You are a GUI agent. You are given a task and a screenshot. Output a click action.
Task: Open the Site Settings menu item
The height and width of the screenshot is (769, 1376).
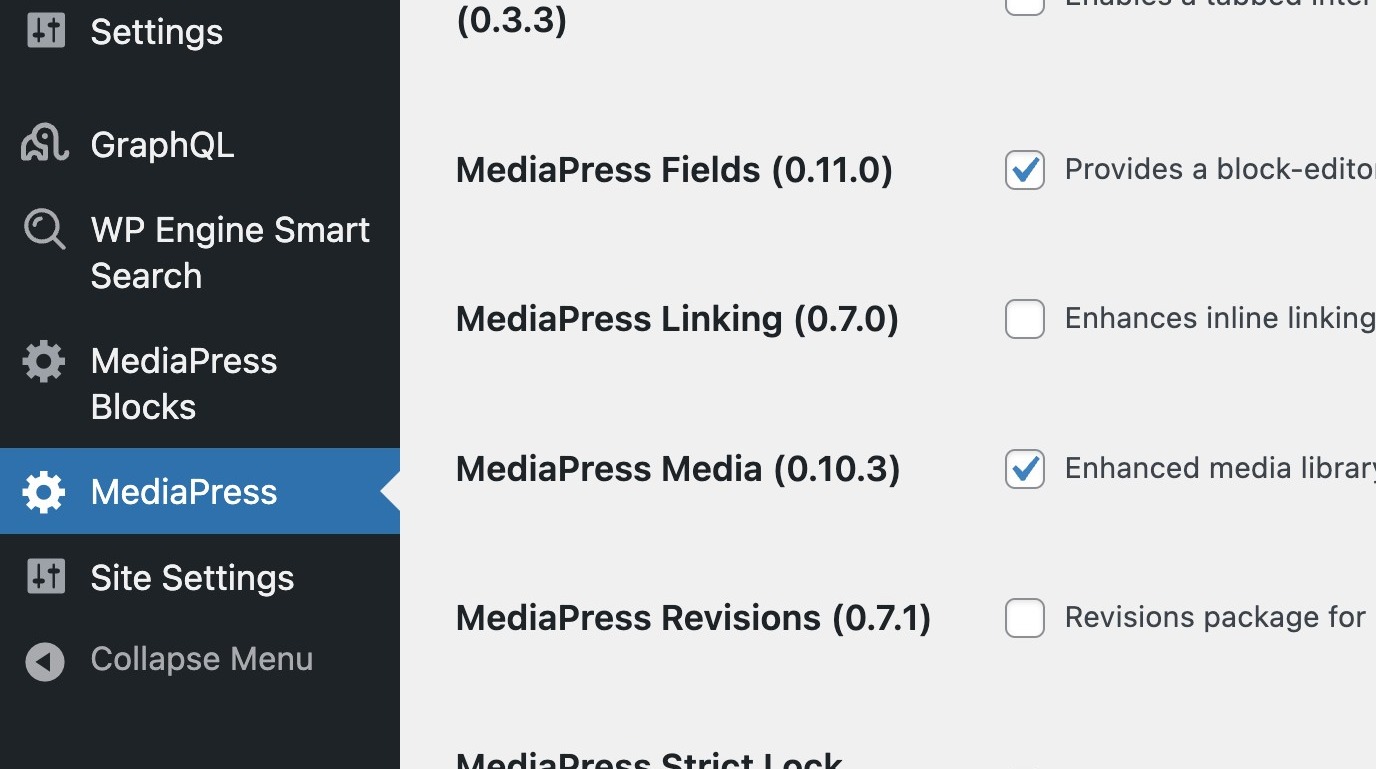point(192,578)
